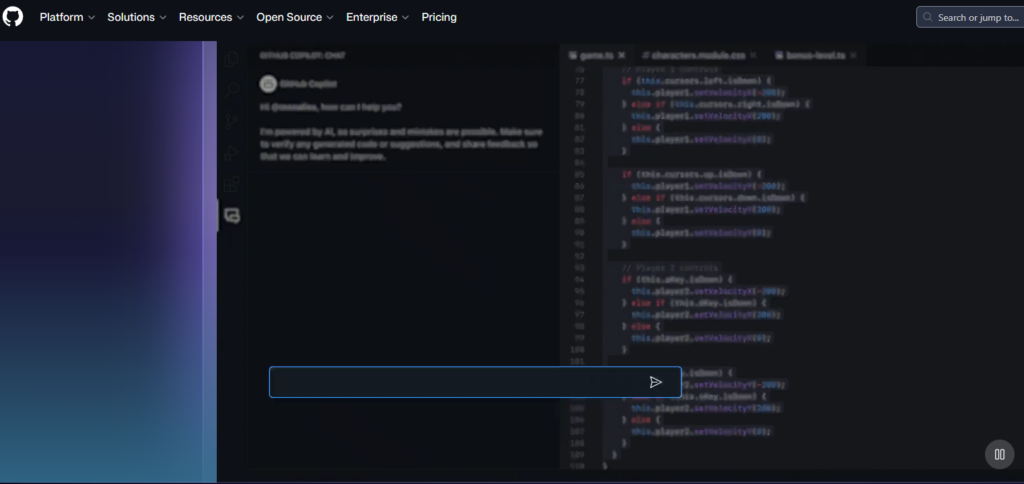Click the magnifier icon in search box
This screenshot has height=484, width=1024.
click(x=927, y=18)
